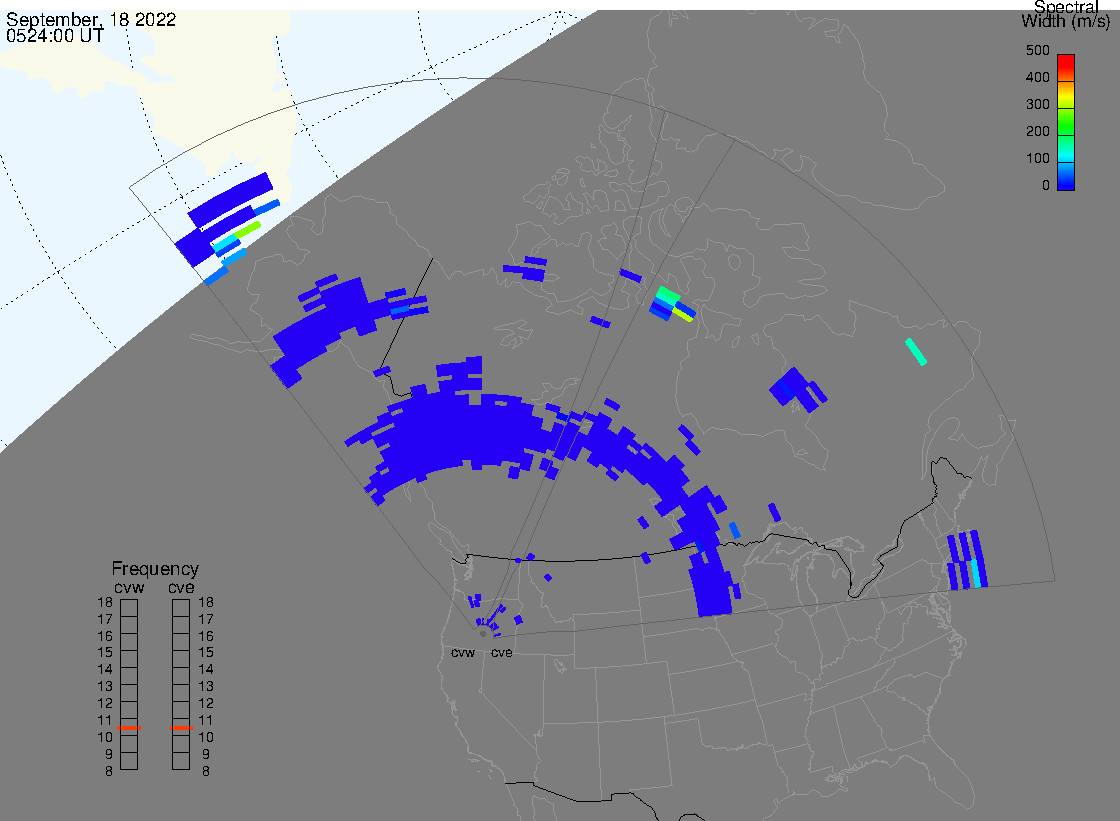Click the isolated teal diagonal stripe over eastern Canada

pos(916,352)
